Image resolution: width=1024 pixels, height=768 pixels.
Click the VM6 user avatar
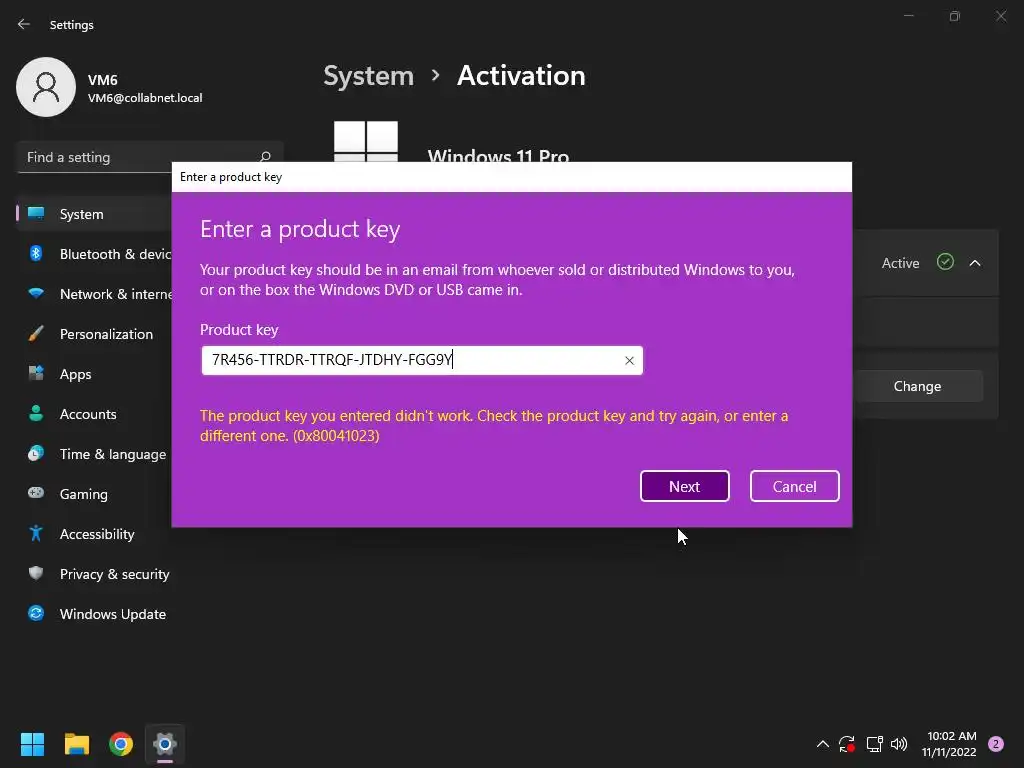click(x=46, y=87)
